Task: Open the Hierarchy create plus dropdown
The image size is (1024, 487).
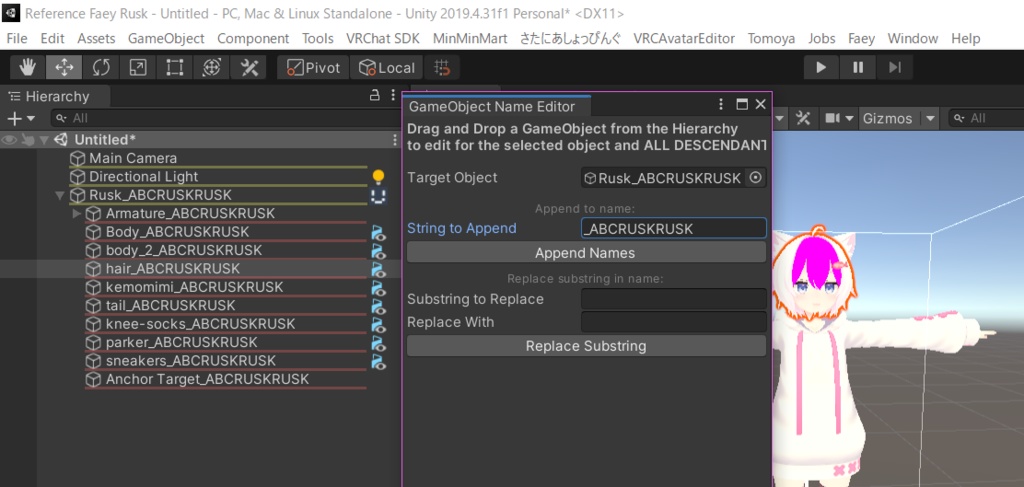Action: [20, 118]
